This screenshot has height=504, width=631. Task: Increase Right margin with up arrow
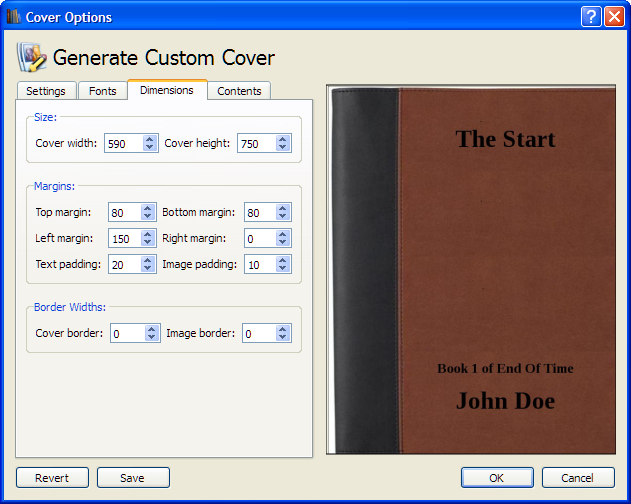point(283,234)
